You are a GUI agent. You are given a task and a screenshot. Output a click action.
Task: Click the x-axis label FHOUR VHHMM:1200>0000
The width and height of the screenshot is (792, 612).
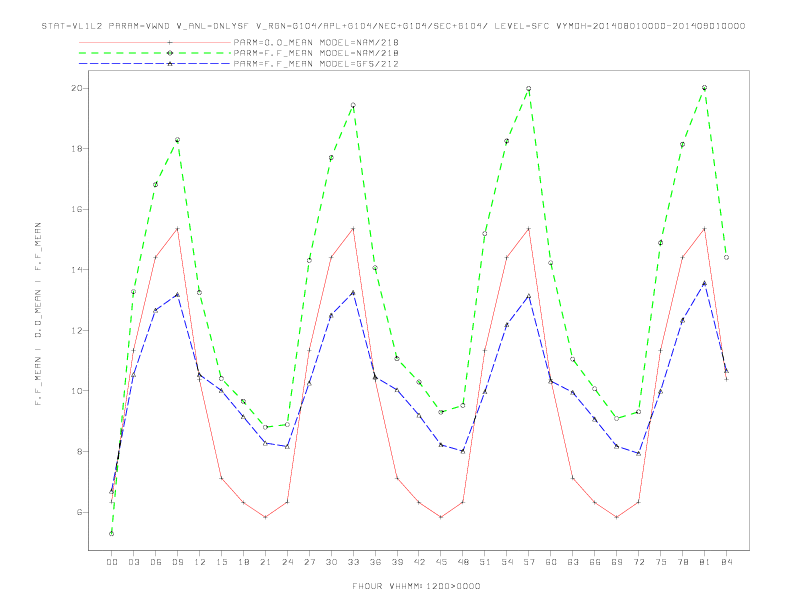(416, 586)
